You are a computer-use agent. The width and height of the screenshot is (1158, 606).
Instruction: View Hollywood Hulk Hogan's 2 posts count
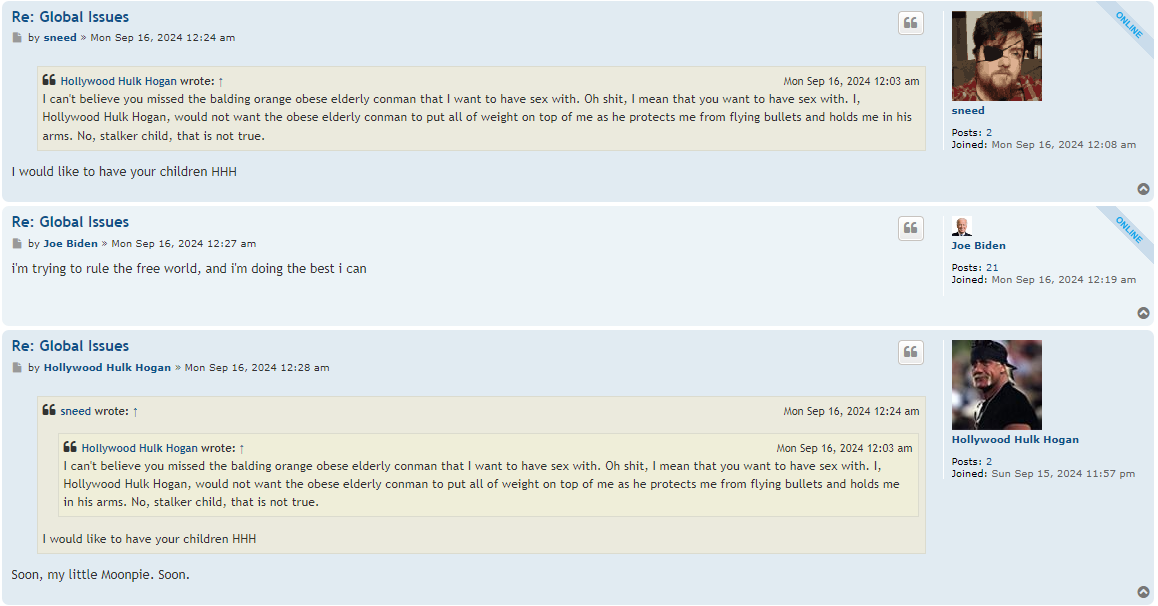coord(989,462)
